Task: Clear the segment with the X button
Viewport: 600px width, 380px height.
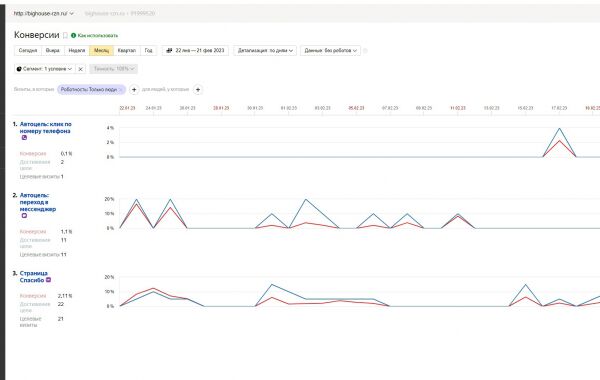Action: [80, 69]
